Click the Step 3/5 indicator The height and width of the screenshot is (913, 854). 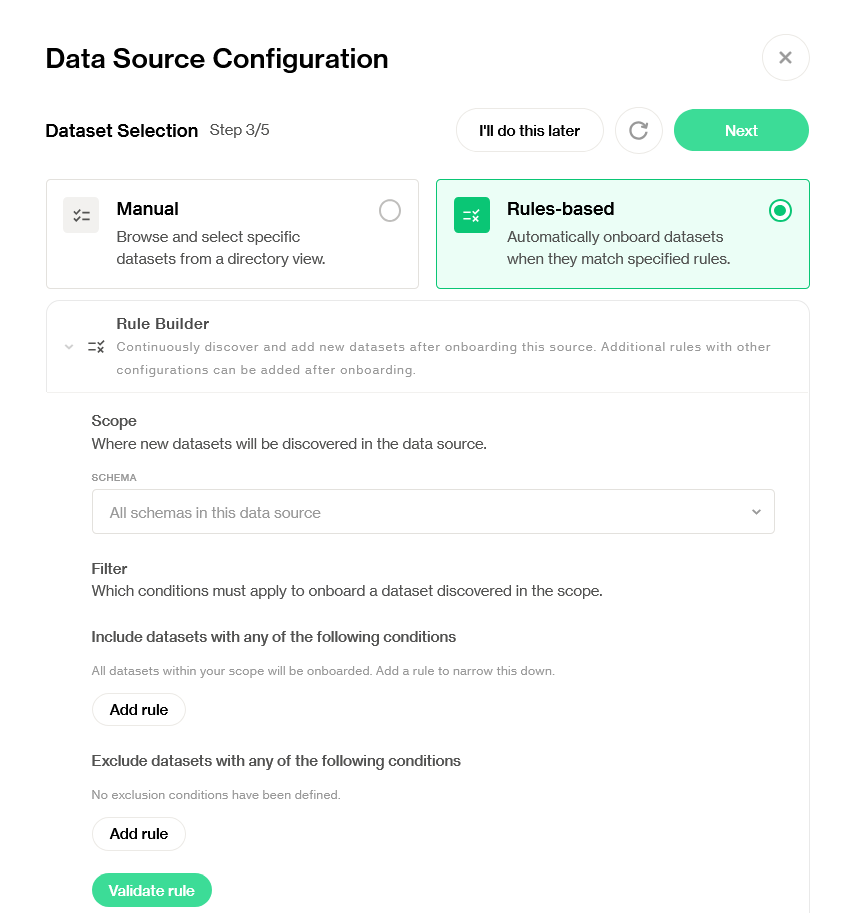click(240, 130)
